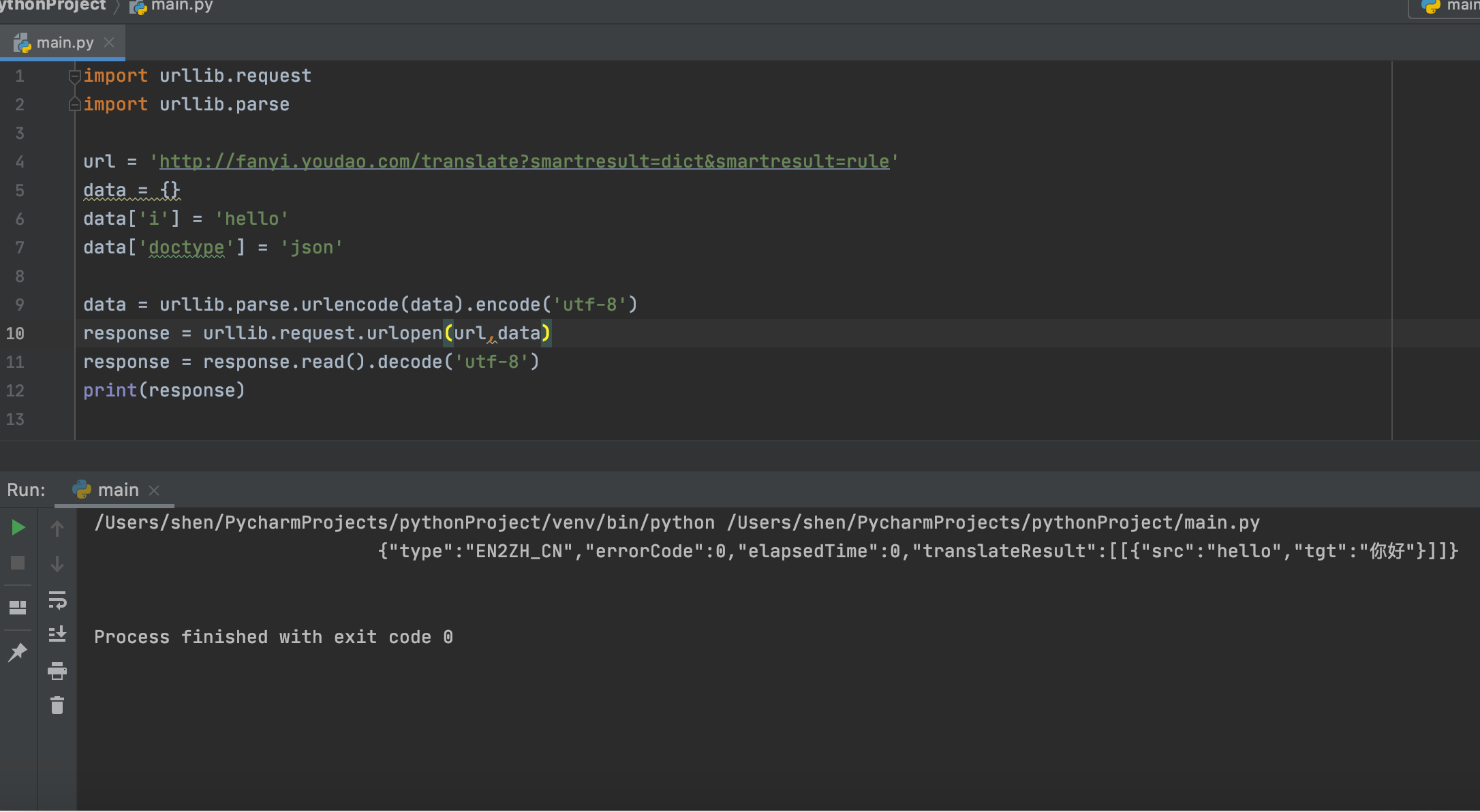This screenshot has width=1480, height=812.
Task: Click line number 10 in the gutter
Action: click(x=16, y=334)
